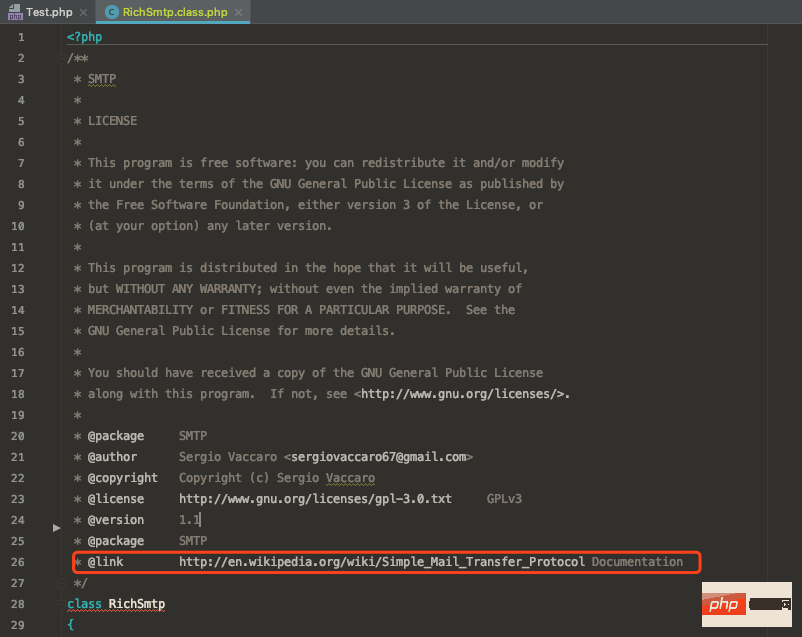Click the fold end marker at line 27
Viewport: 802px width, 637px height.
[x=61, y=583]
